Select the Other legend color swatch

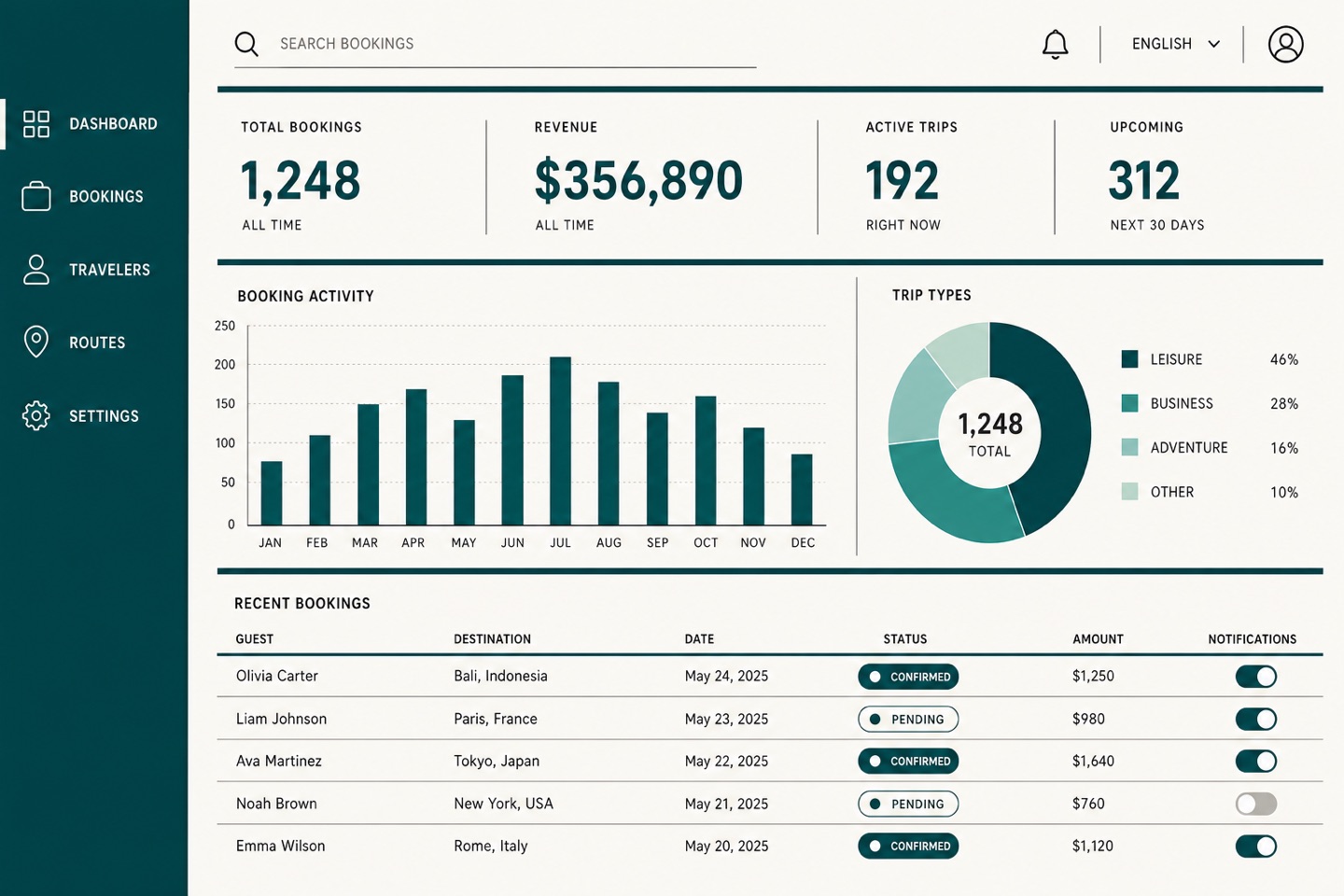(x=1129, y=492)
